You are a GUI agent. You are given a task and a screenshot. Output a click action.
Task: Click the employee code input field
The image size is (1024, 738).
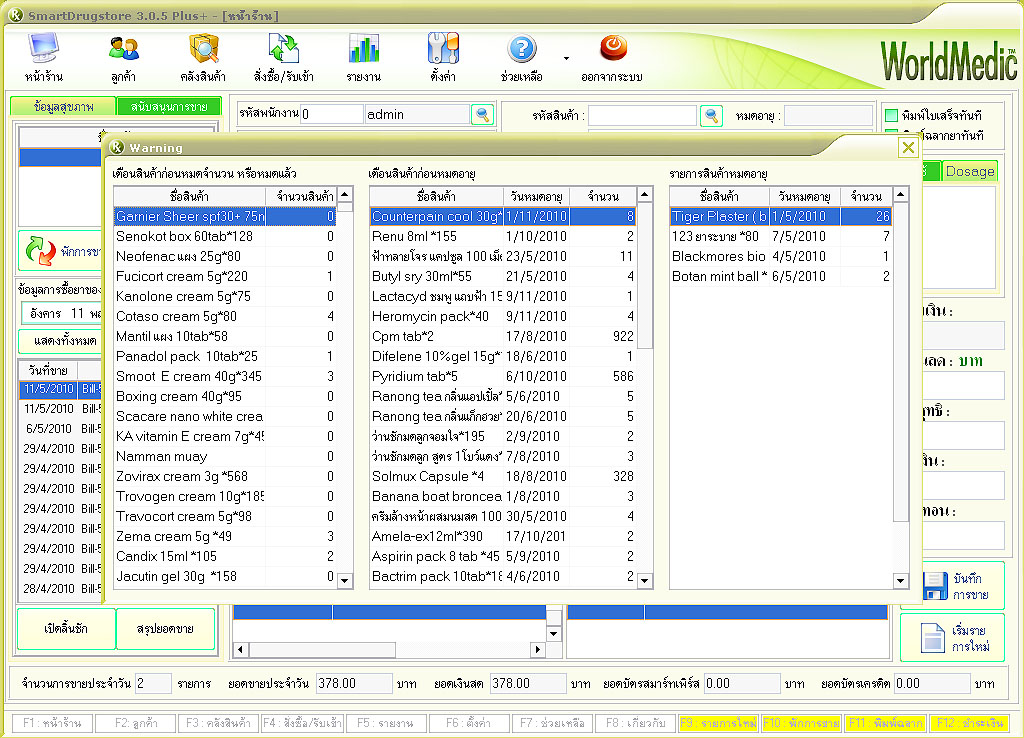tap(332, 114)
